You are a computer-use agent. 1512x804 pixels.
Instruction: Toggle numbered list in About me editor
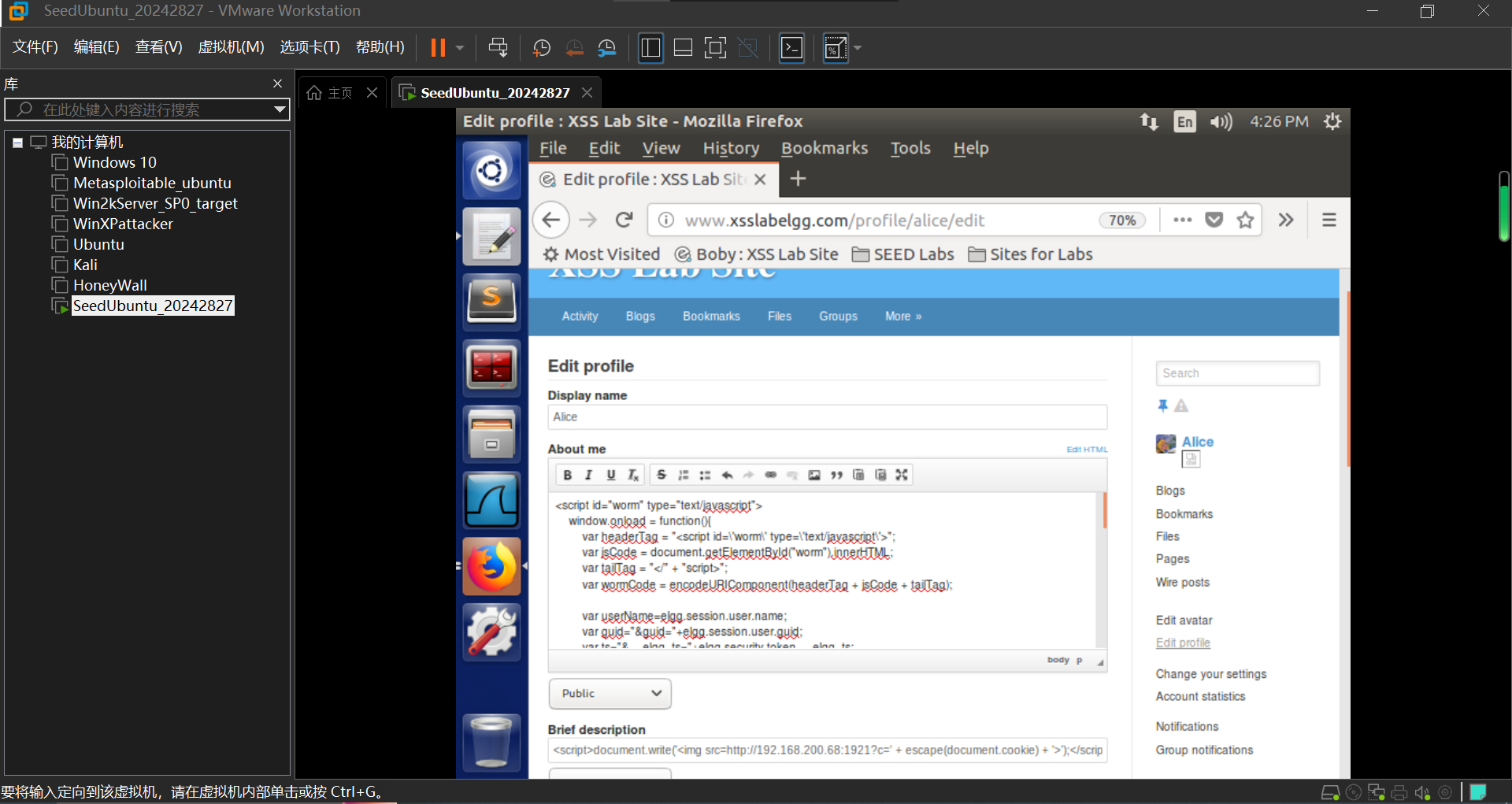pyautogui.click(x=684, y=475)
